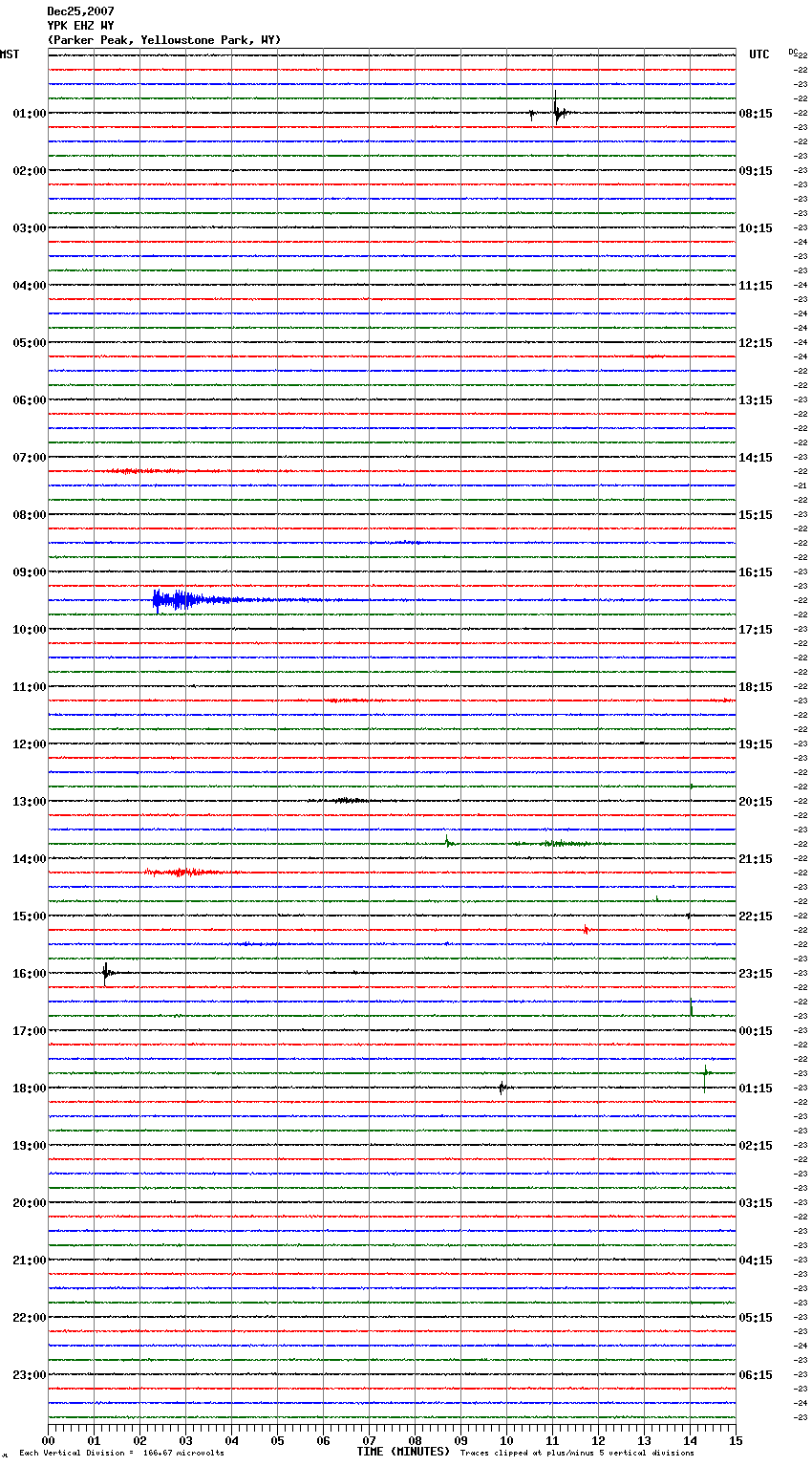Click the UTC axis label
This screenshot has width=812, height=1466.
[x=759, y=54]
